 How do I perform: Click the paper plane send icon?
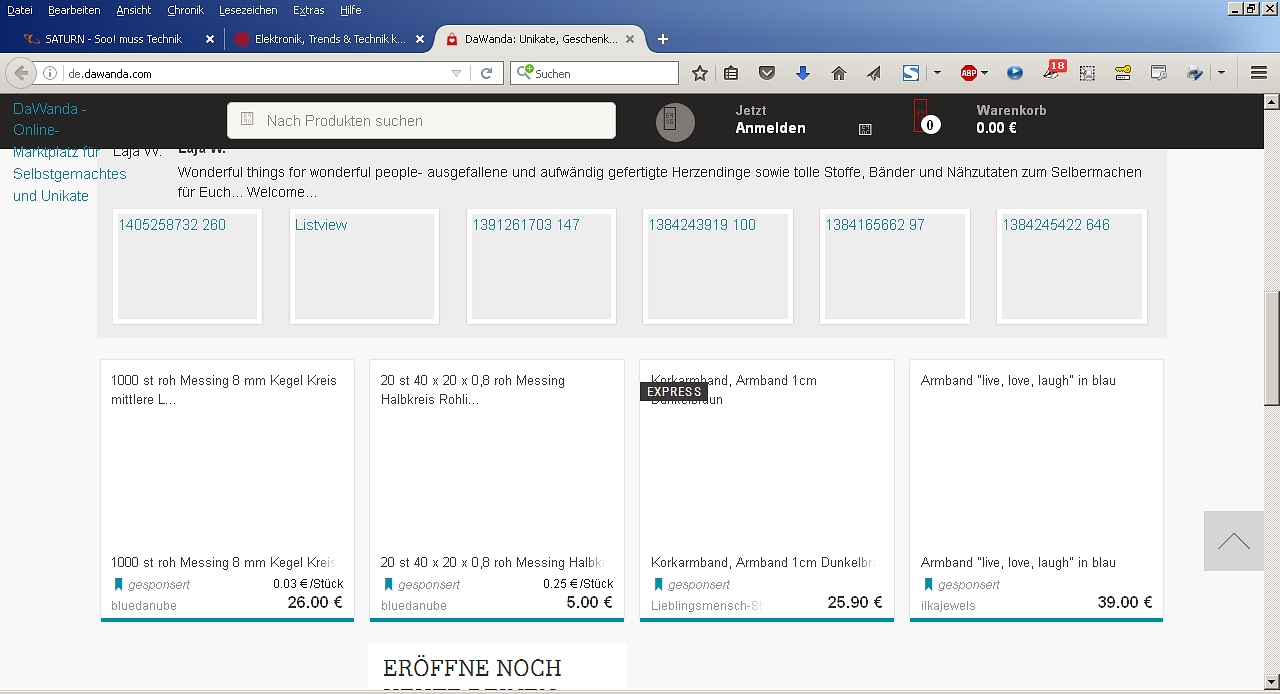pyautogui.click(x=874, y=73)
